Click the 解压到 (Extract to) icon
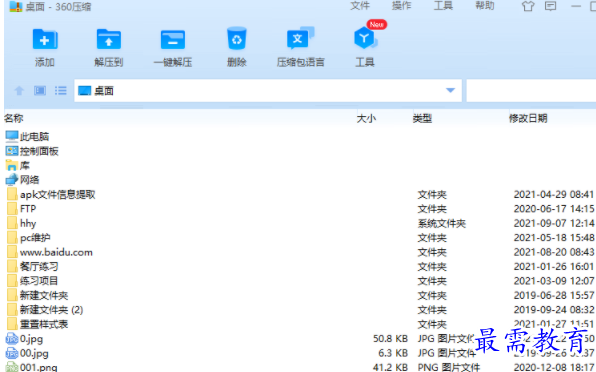Screen dimensions: 596x372 click(x=109, y=39)
